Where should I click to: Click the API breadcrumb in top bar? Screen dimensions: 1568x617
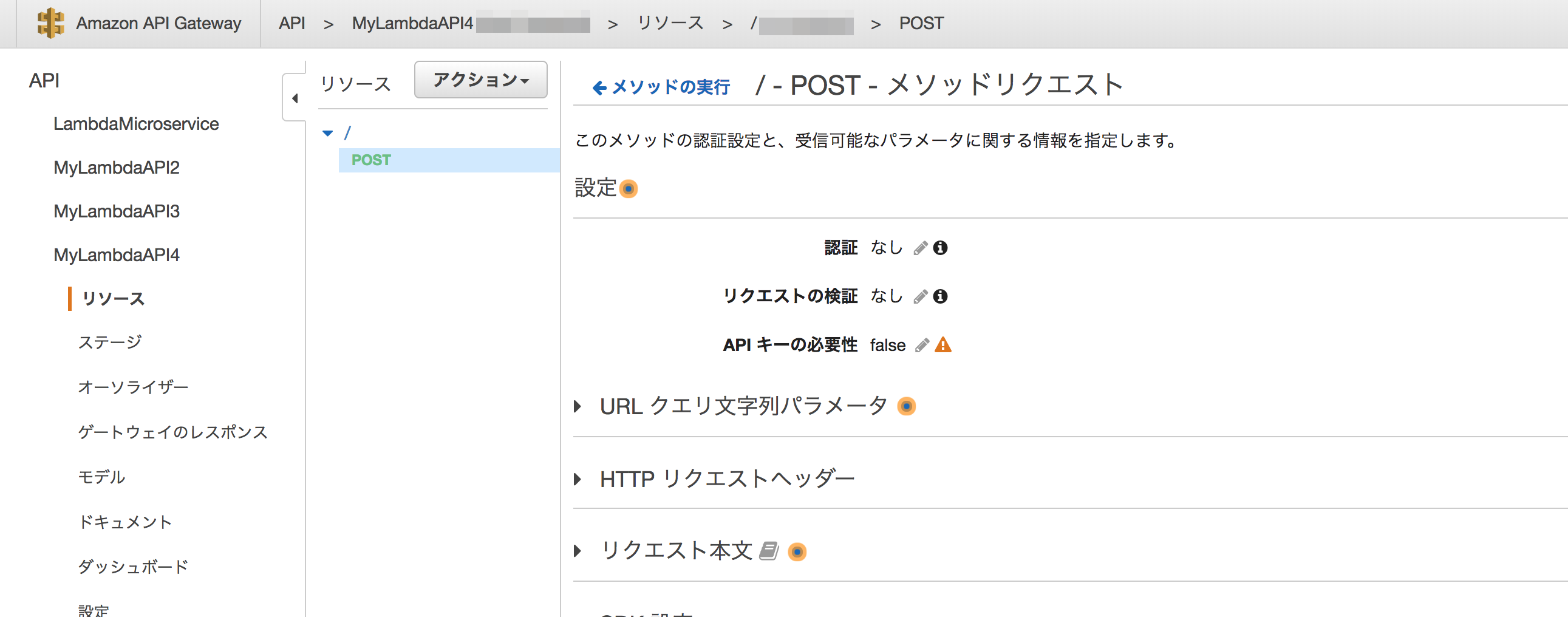[291, 23]
